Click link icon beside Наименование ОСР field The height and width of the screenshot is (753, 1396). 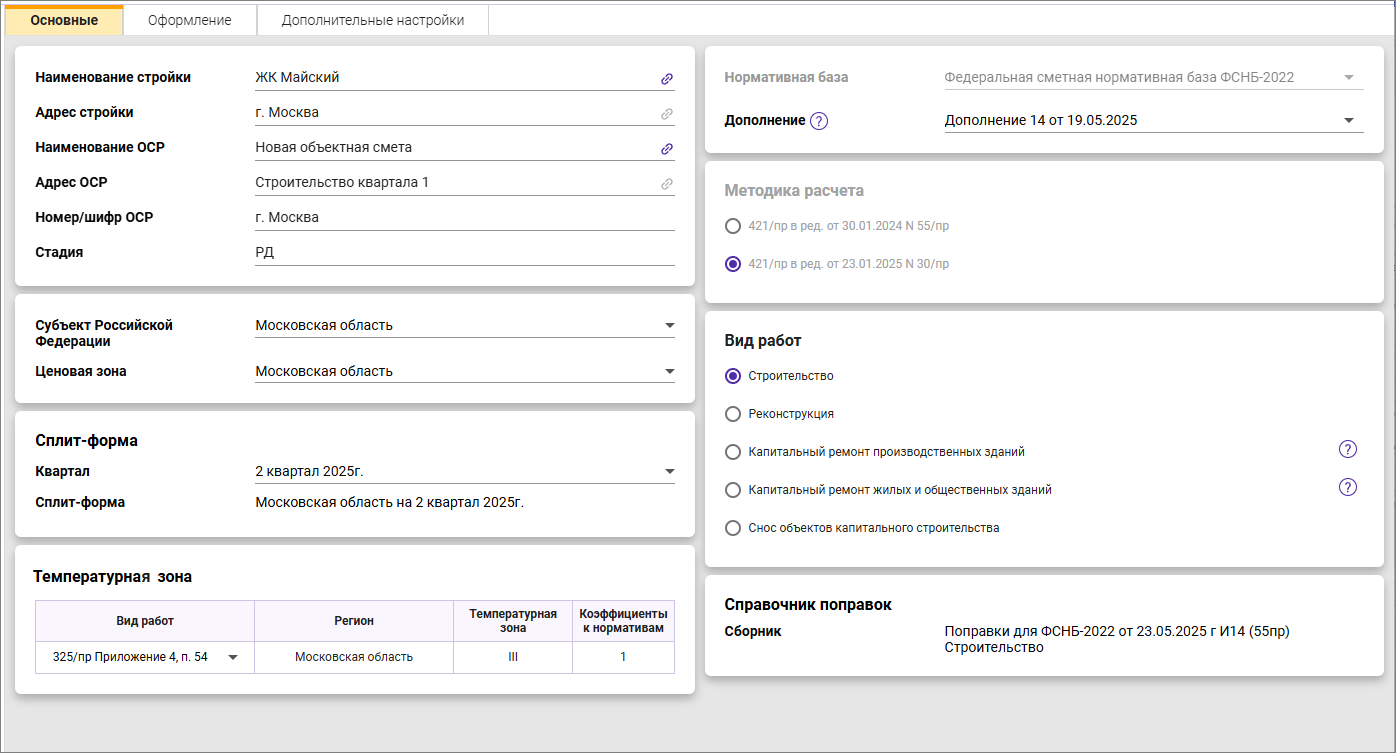[666, 149]
